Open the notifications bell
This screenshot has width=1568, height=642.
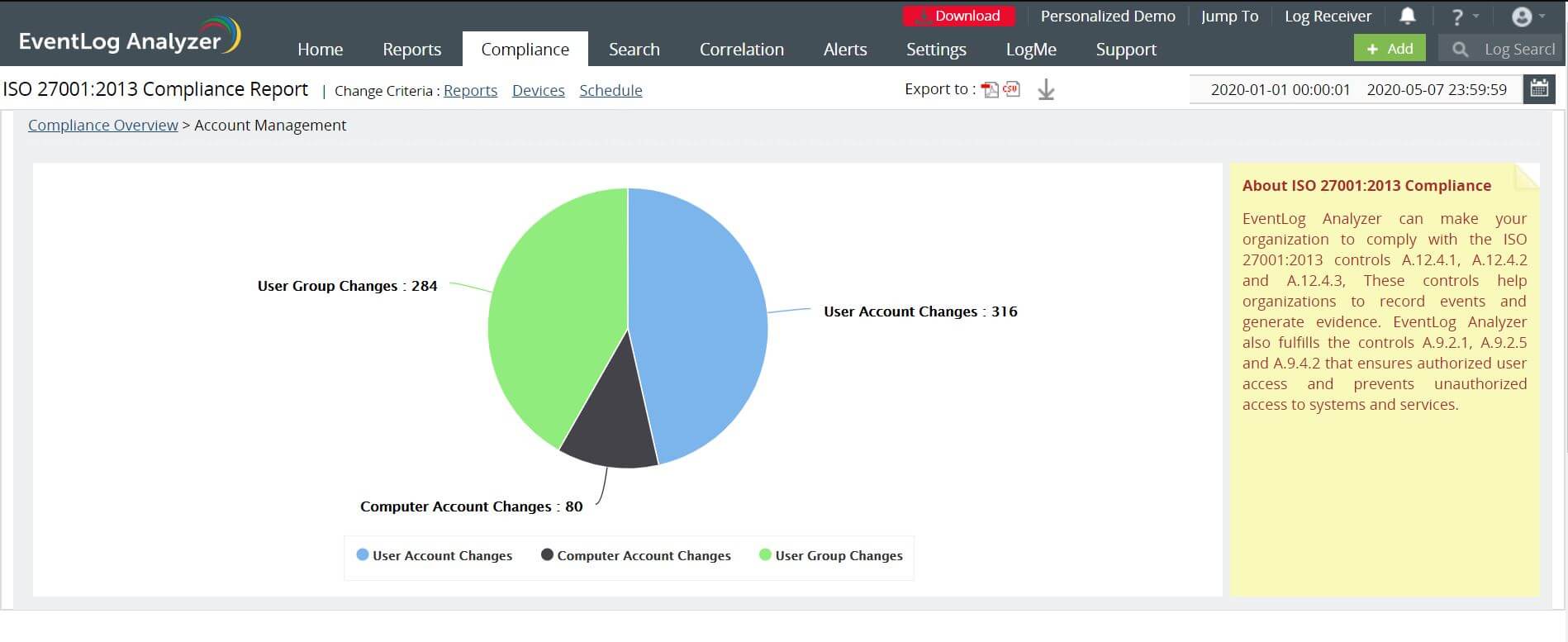pos(1408,16)
